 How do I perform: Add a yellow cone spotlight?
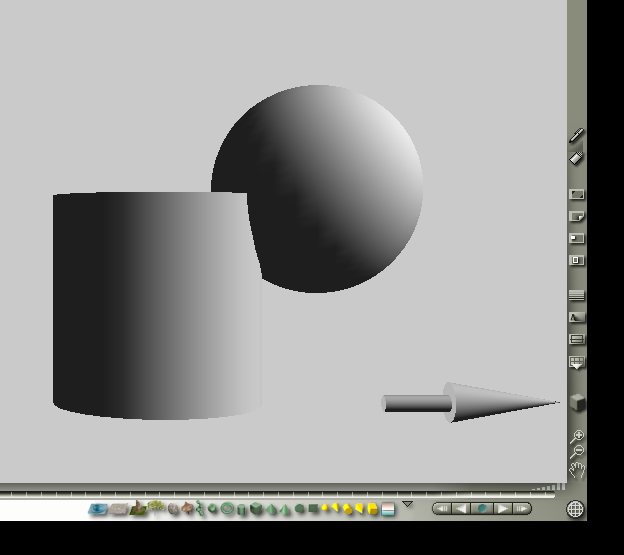pos(335,507)
